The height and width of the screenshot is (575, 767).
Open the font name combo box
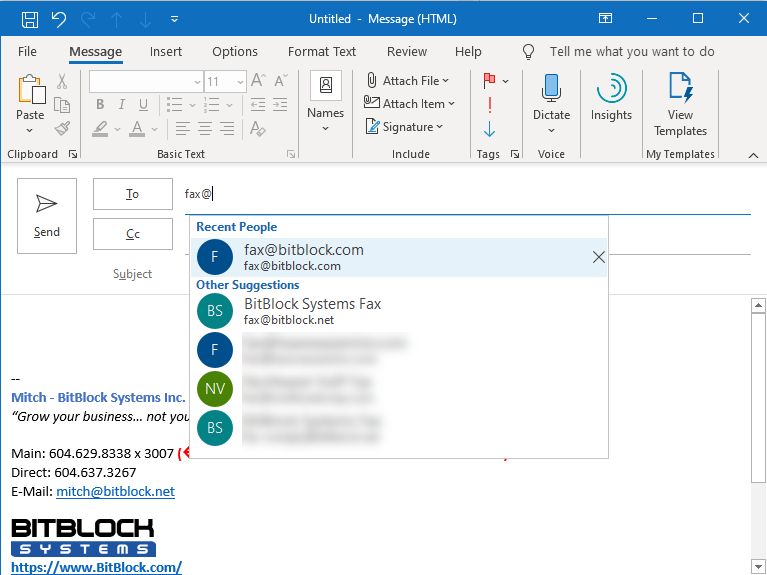point(146,82)
